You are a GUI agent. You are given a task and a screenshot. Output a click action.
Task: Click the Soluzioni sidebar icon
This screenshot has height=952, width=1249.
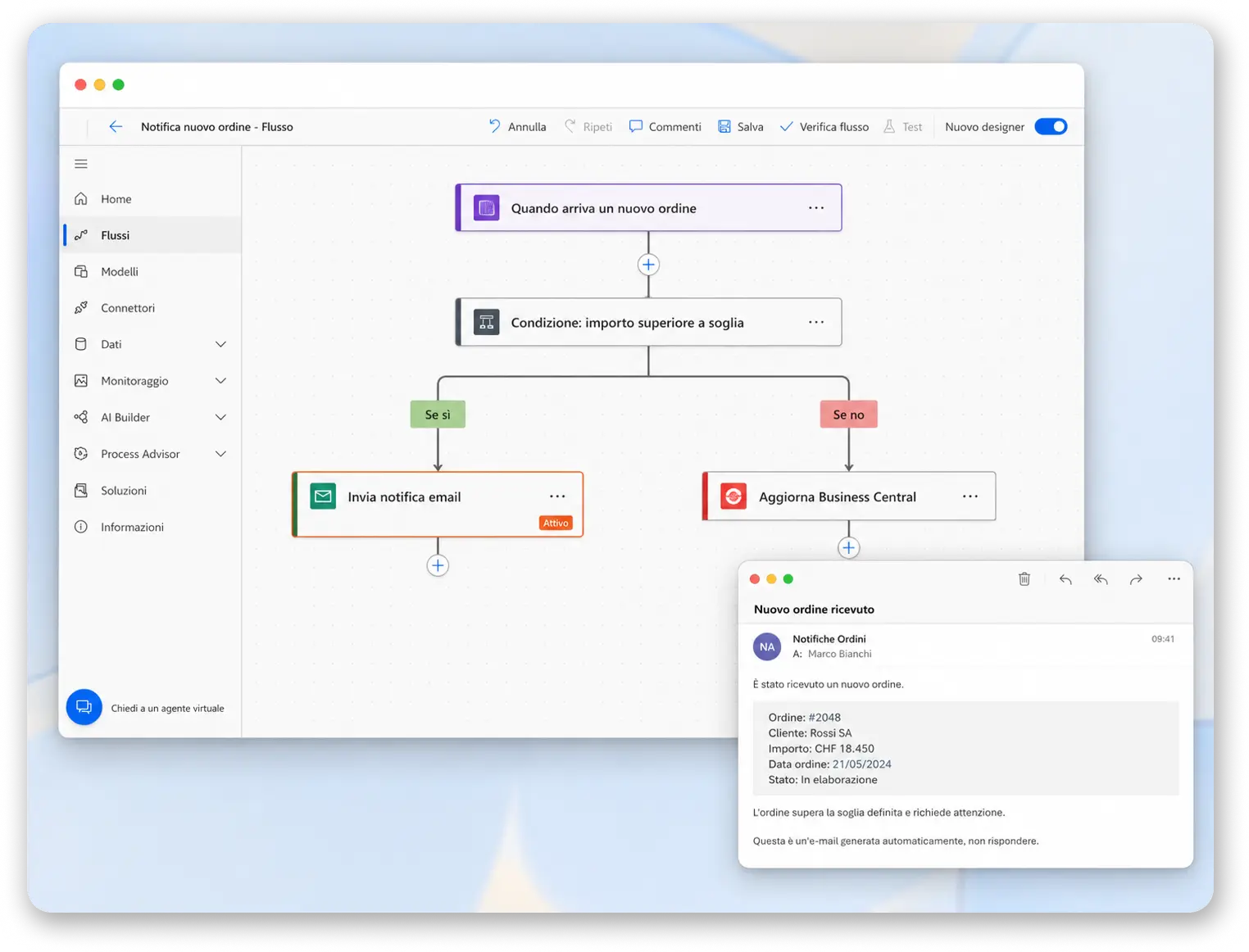tap(81, 490)
